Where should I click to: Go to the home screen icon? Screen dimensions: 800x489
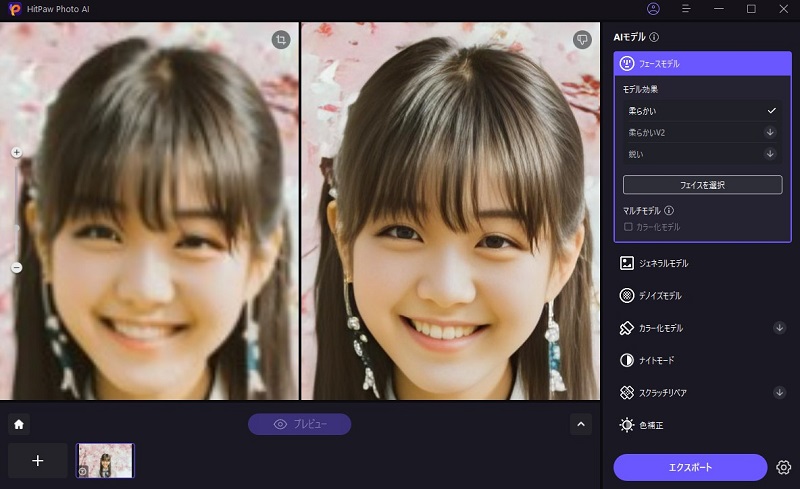pos(19,424)
